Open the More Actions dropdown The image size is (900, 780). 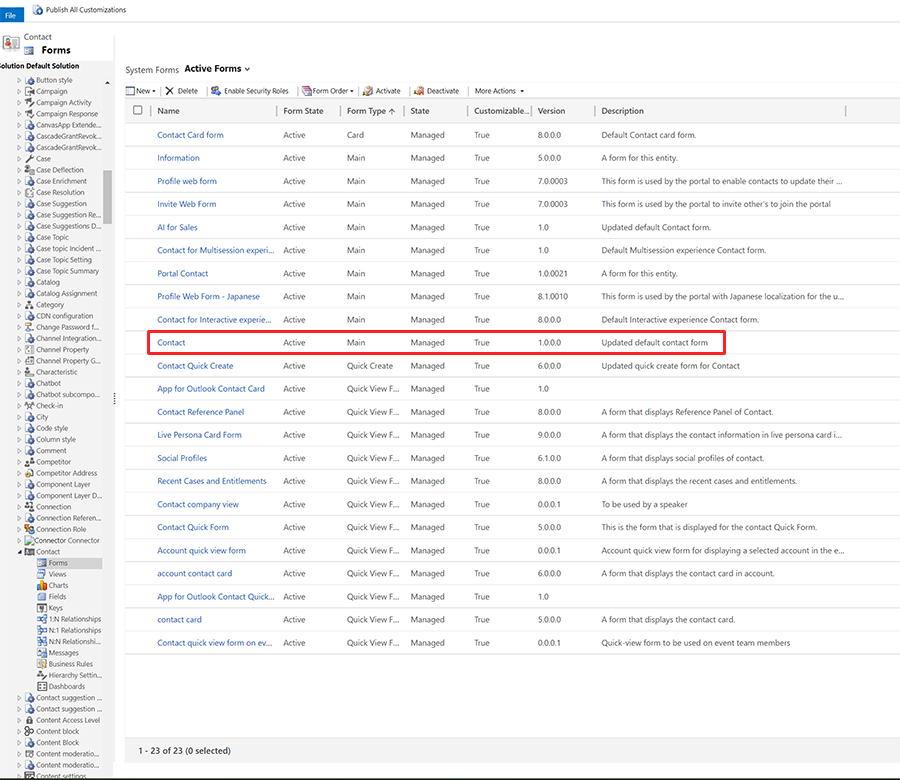click(x=496, y=90)
